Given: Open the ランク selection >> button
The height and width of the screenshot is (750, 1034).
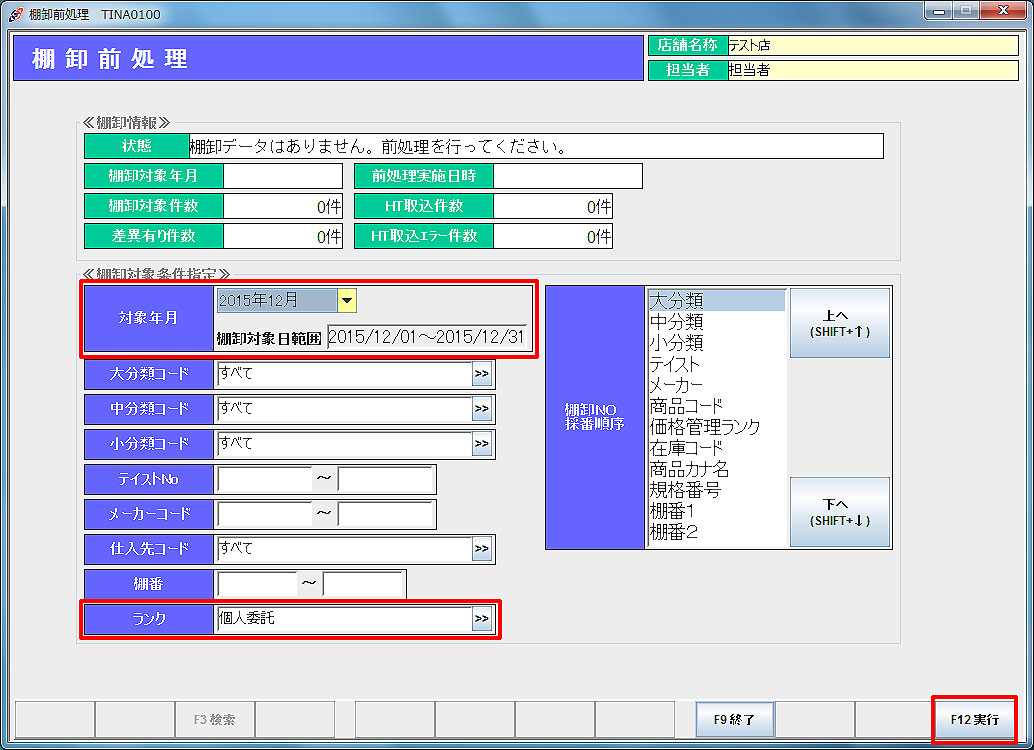Looking at the screenshot, I should coord(482,619).
